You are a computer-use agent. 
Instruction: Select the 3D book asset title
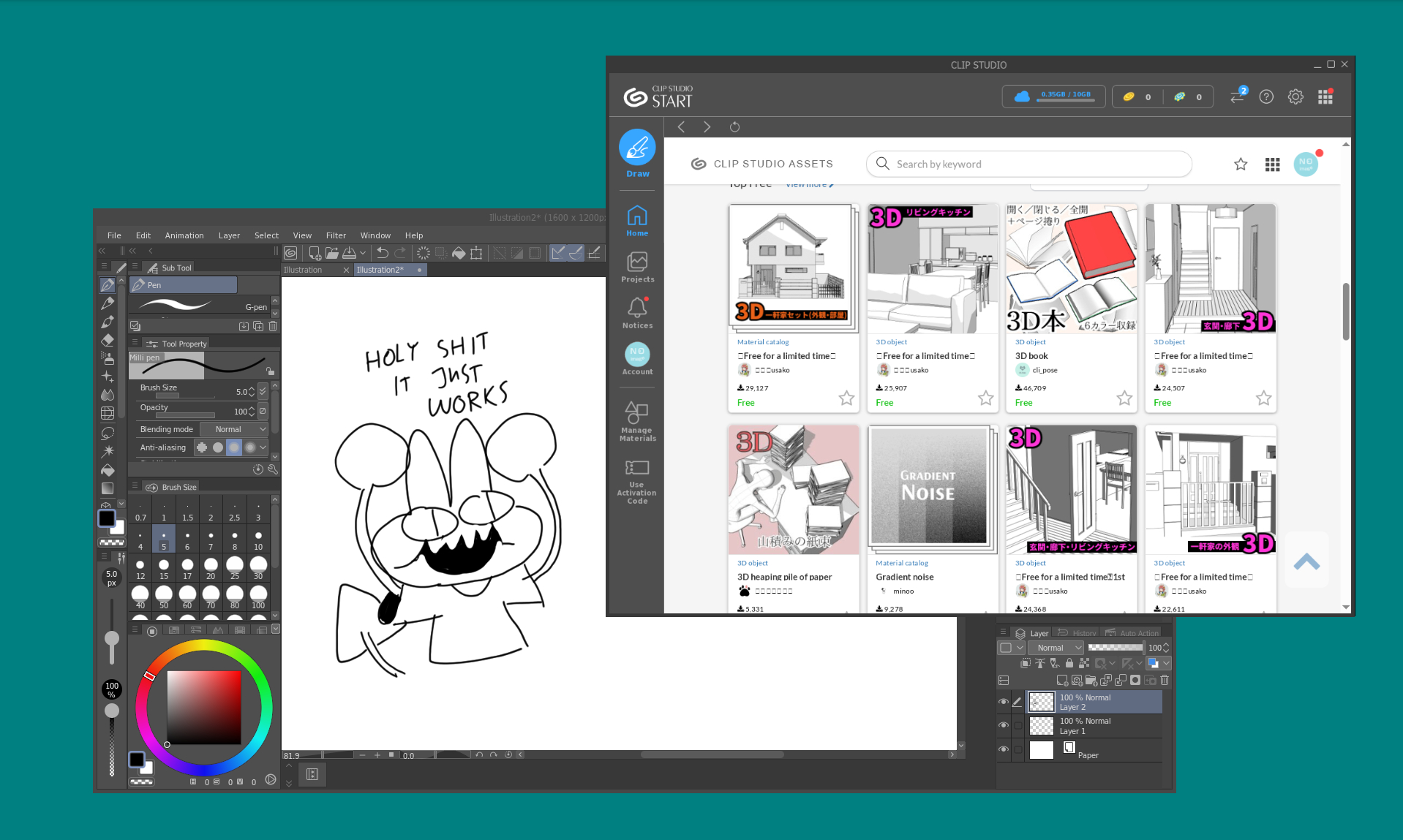(x=1031, y=356)
